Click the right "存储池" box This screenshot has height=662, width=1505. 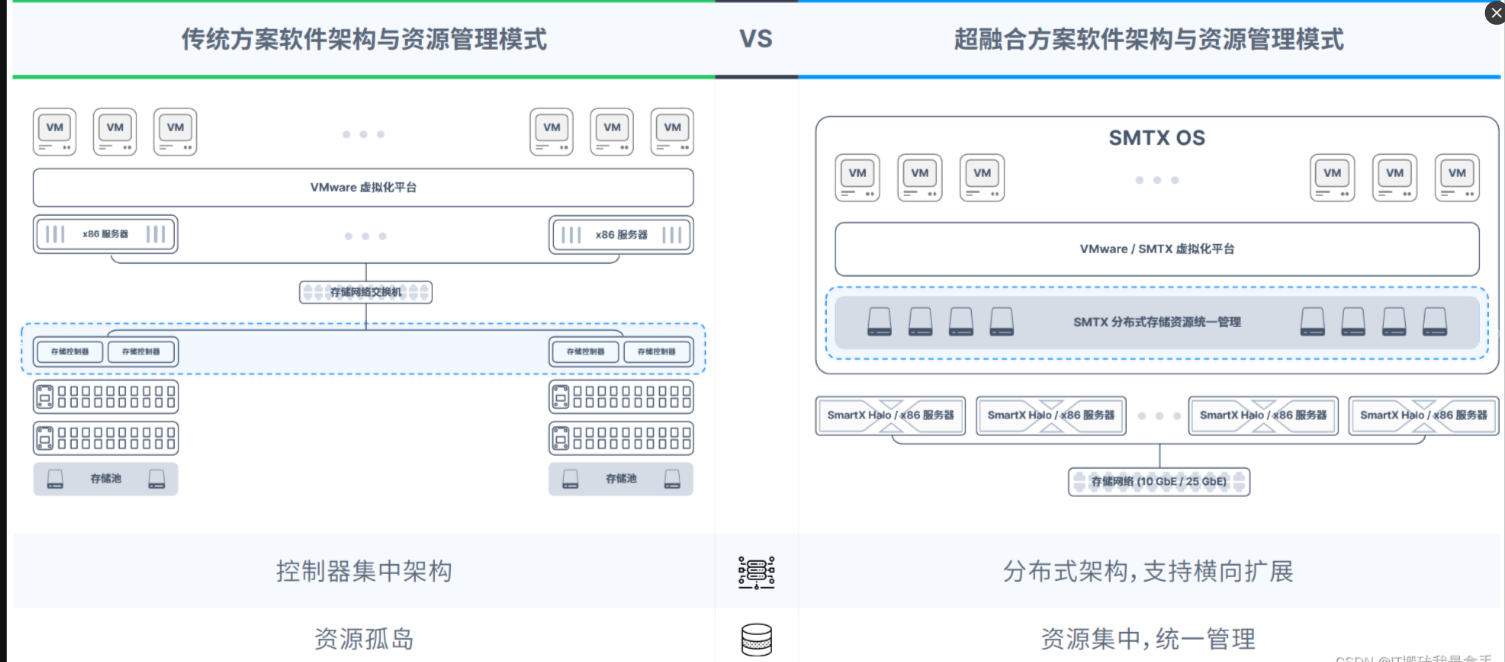click(621, 479)
